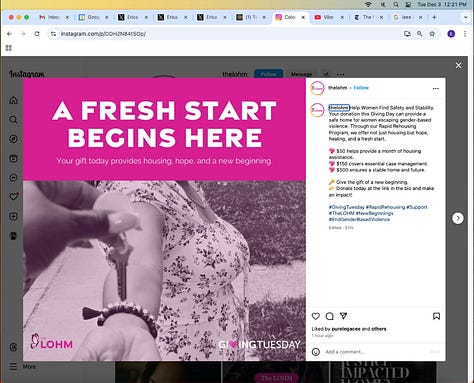Click the GivingTuesday post image
Screen dimensions: 474x383
(164, 219)
